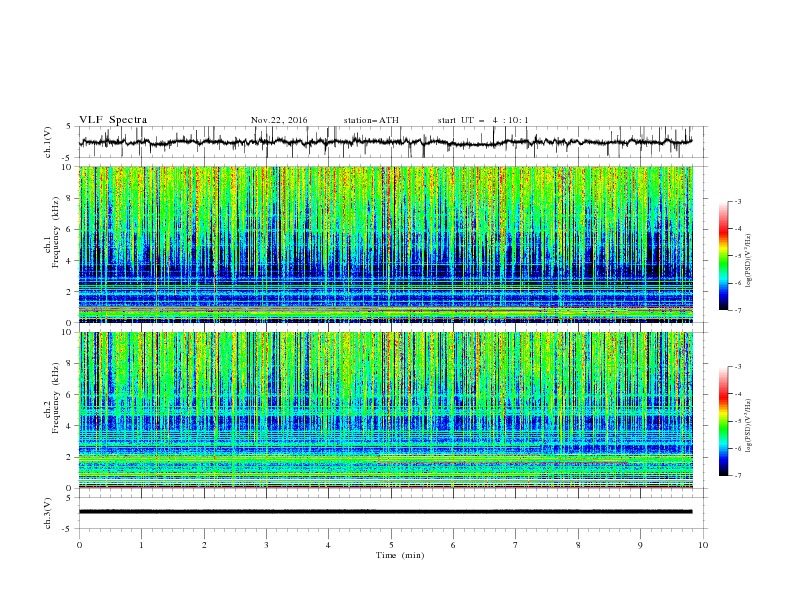Click the "8" kHz tick of ch.1 spectrogram
Screen dimensions: 792x612
(x=71, y=198)
